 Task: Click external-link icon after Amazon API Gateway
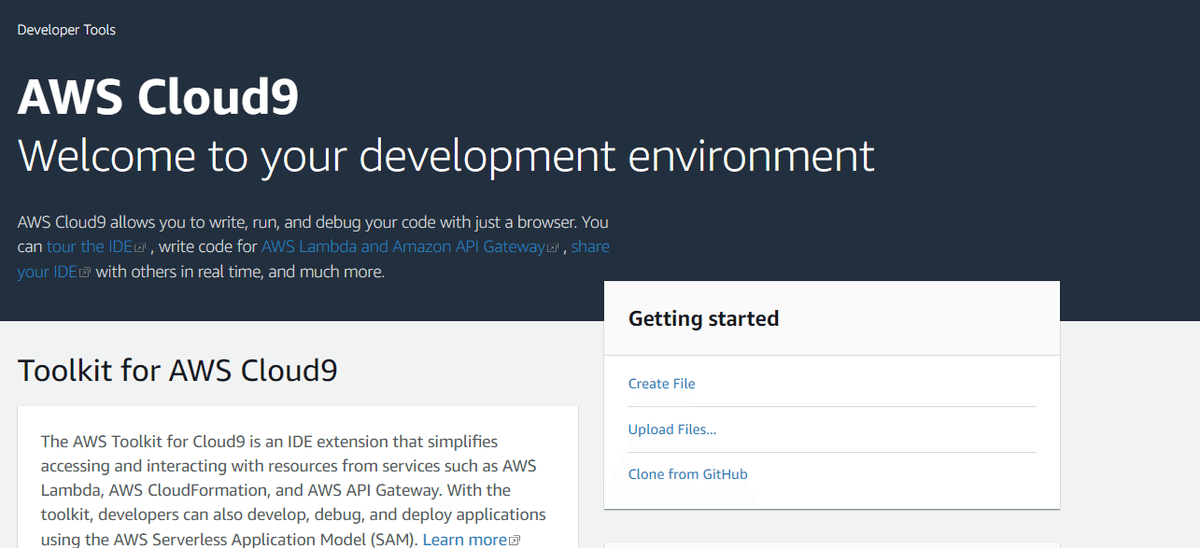(552, 247)
